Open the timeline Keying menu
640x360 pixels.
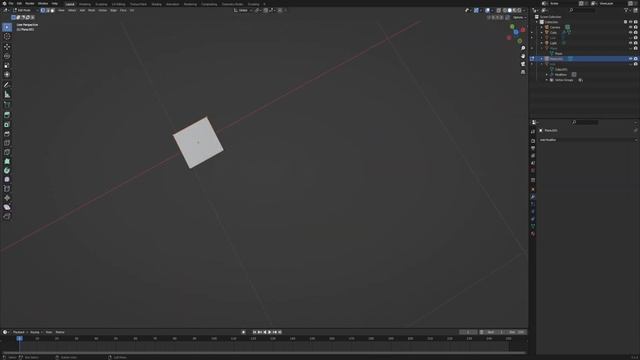[x=35, y=332]
